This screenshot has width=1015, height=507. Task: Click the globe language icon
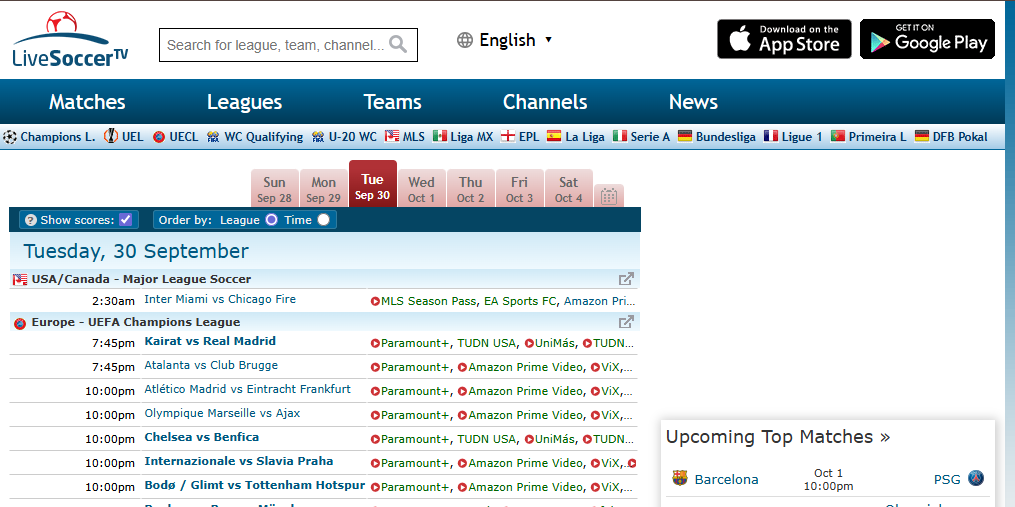pos(465,40)
